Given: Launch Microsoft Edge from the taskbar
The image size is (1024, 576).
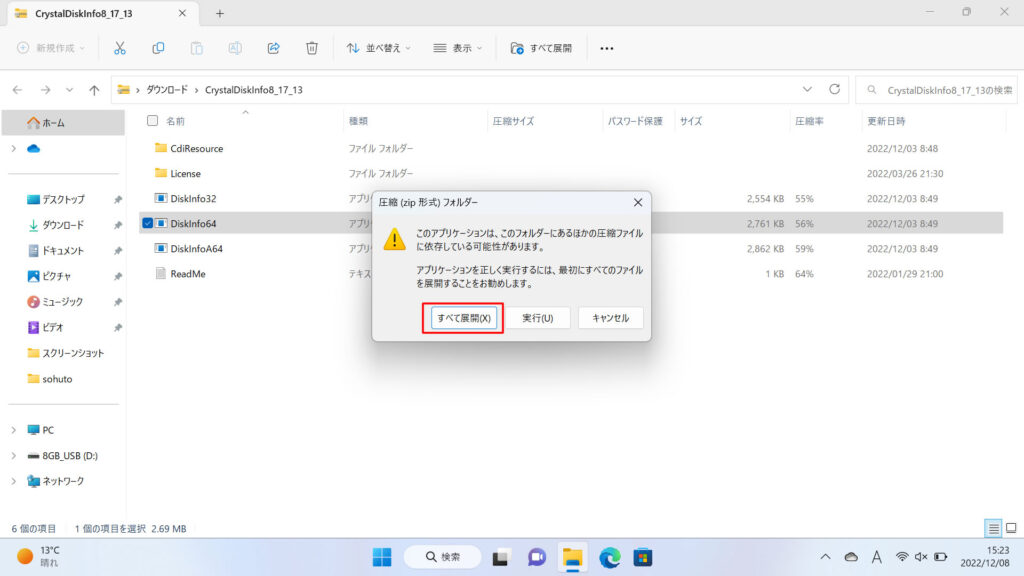Looking at the screenshot, I should pyautogui.click(x=609, y=557).
